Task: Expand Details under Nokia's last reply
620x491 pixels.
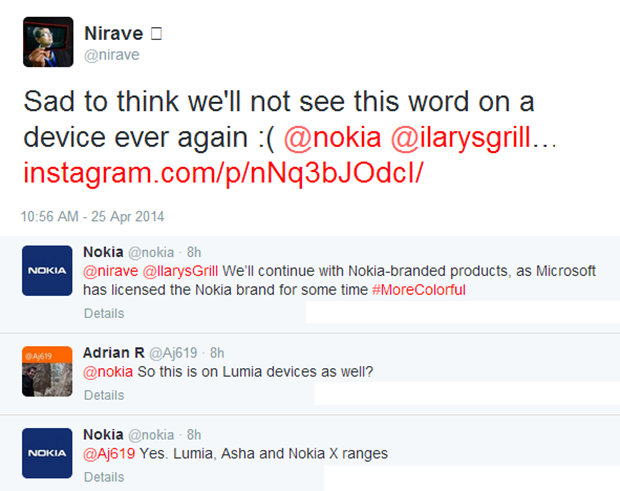Action: (x=104, y=477)
